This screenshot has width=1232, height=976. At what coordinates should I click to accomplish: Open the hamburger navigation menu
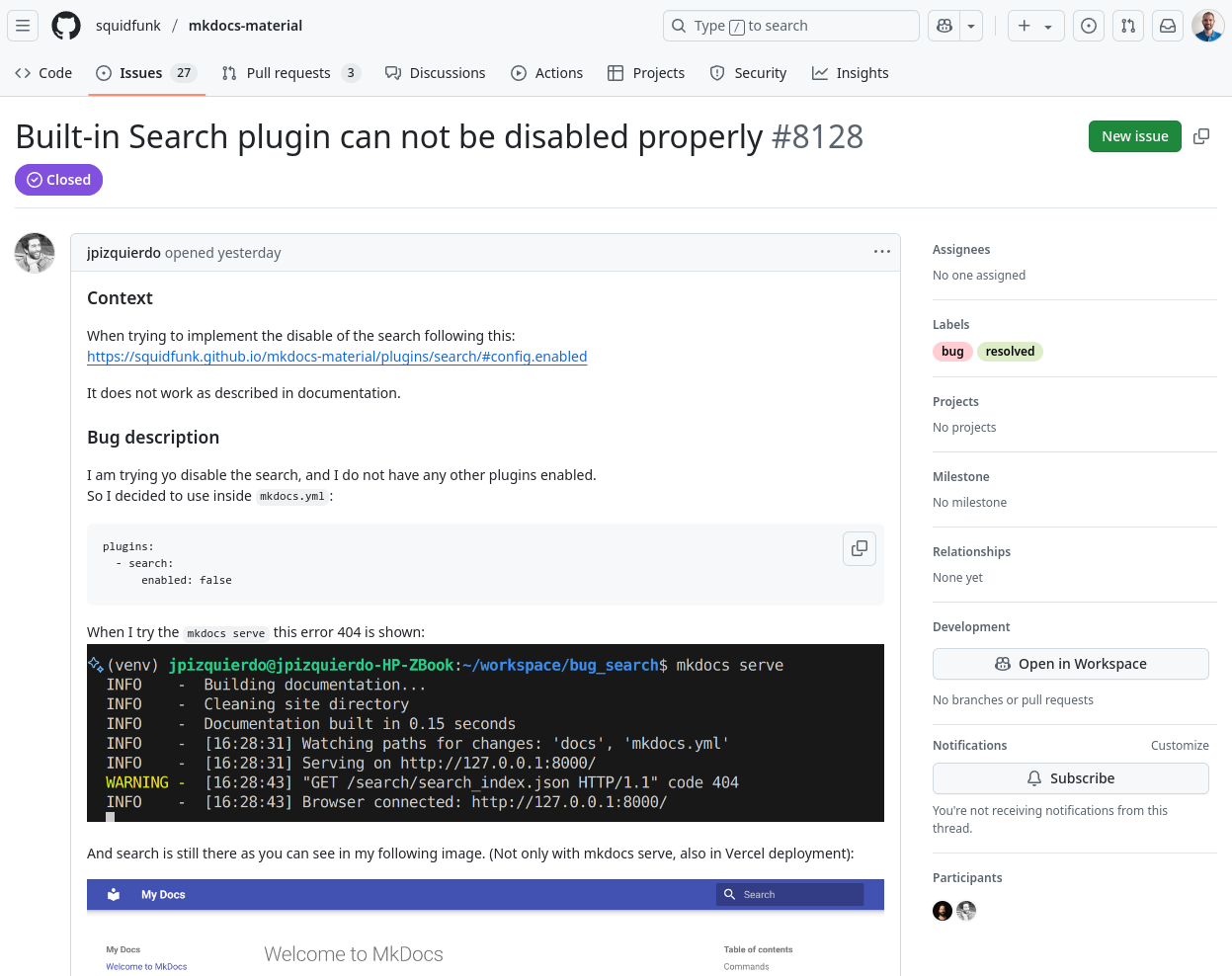click(x=23, y=26)
